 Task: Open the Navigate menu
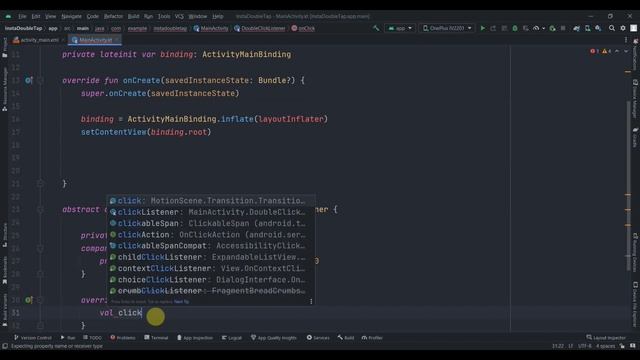[x=71, y=16]
